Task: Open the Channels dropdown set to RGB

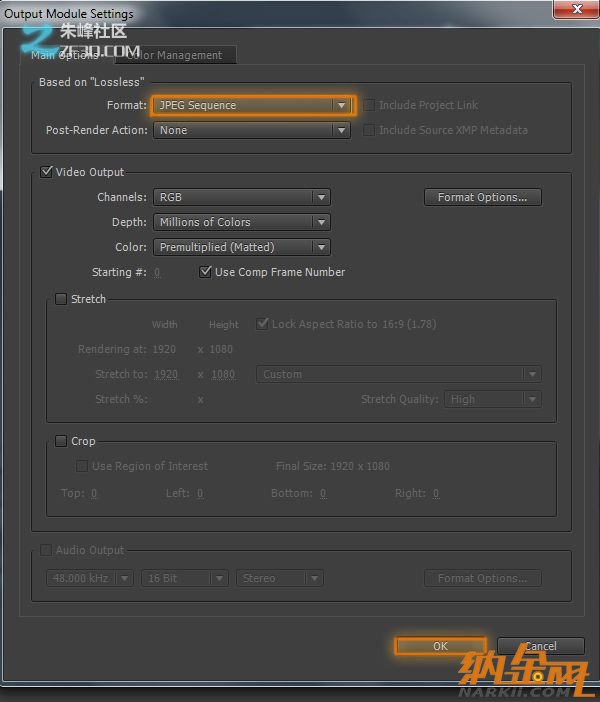Action: point(242,198)
